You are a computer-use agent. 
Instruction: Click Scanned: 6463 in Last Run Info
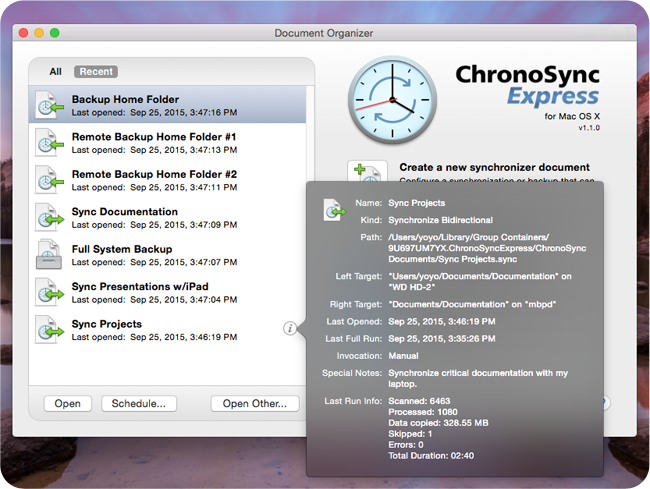tap(419, 401)
